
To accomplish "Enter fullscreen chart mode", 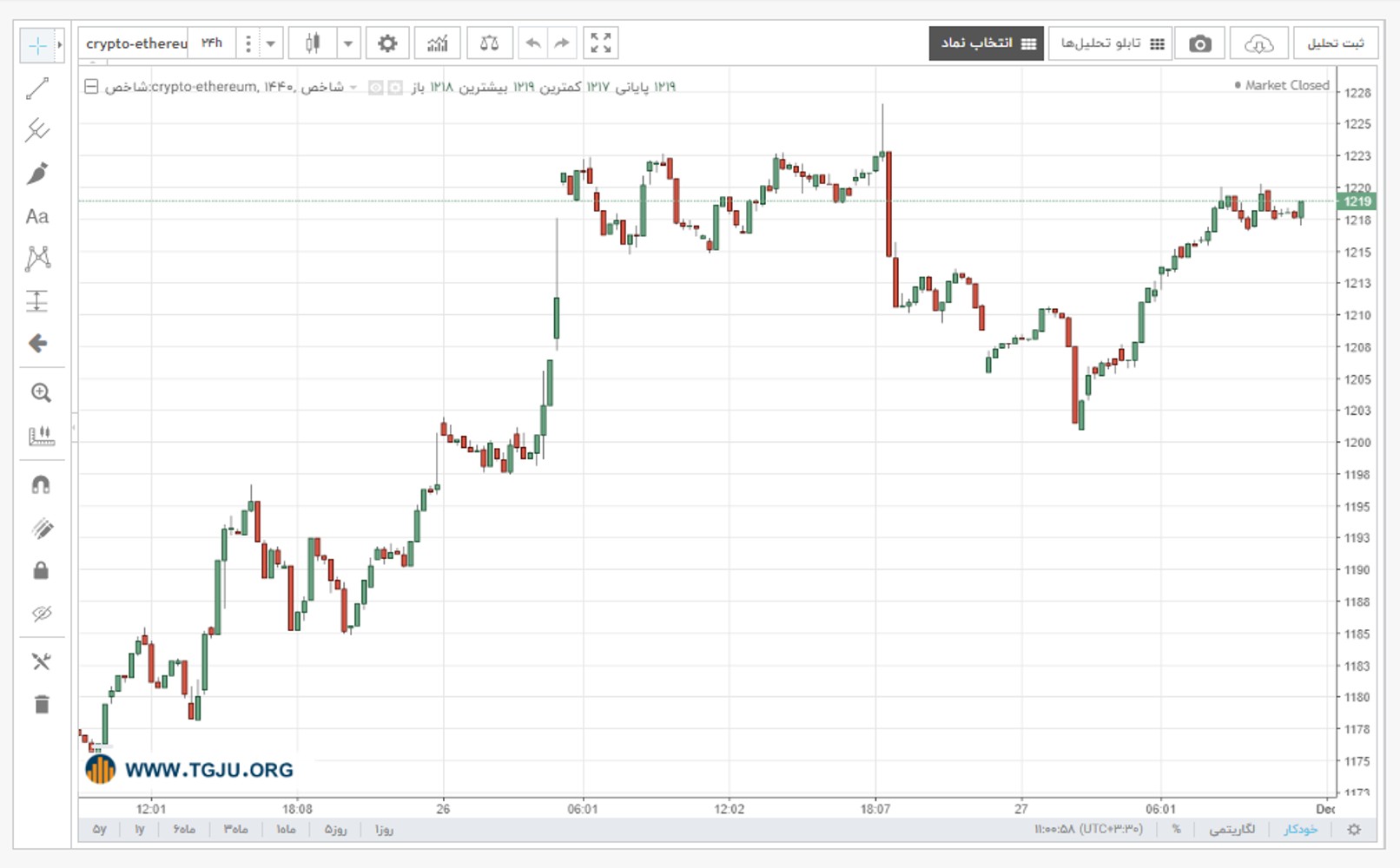I will 601,43.
